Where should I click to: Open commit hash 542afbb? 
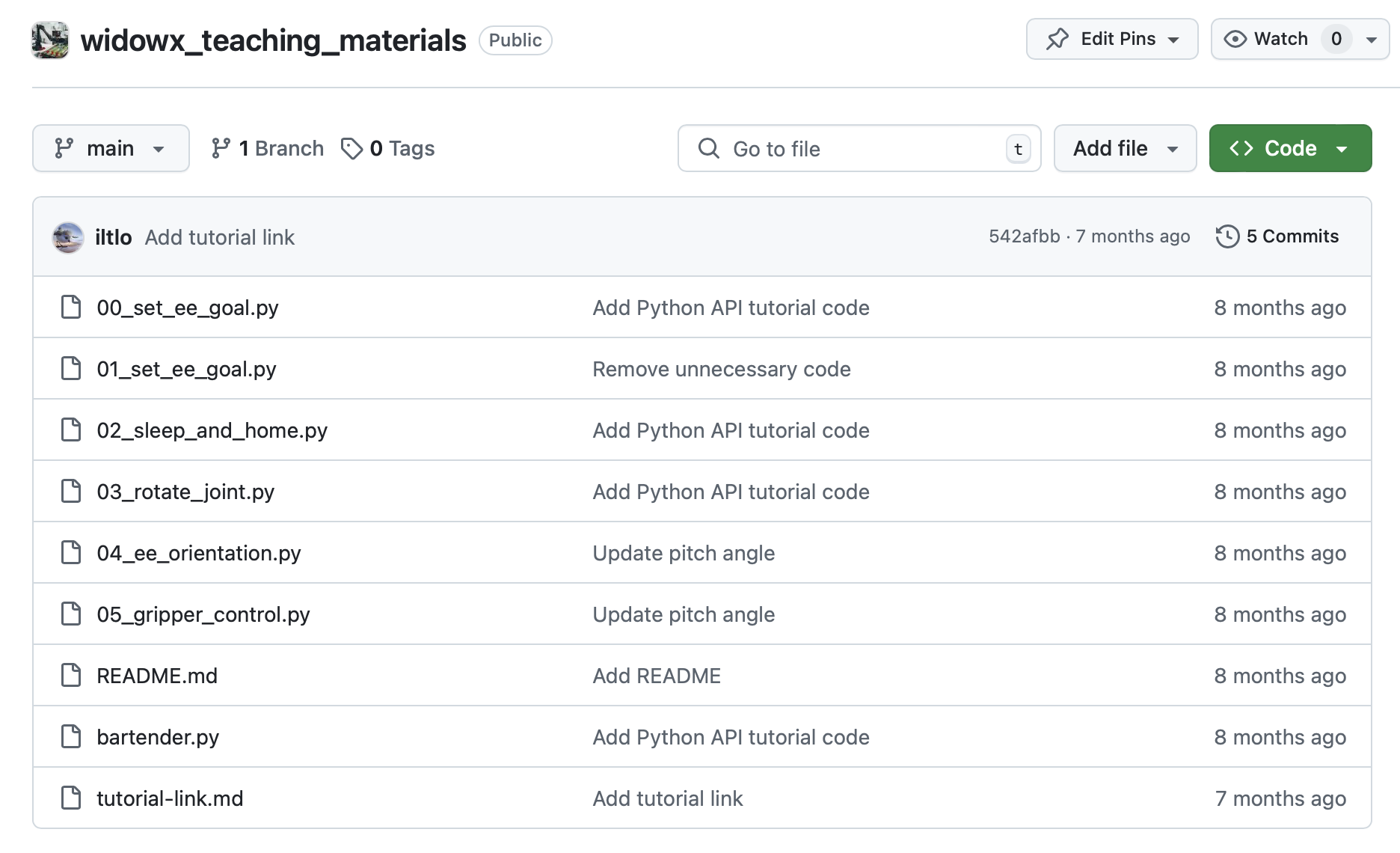[1024, 236]
